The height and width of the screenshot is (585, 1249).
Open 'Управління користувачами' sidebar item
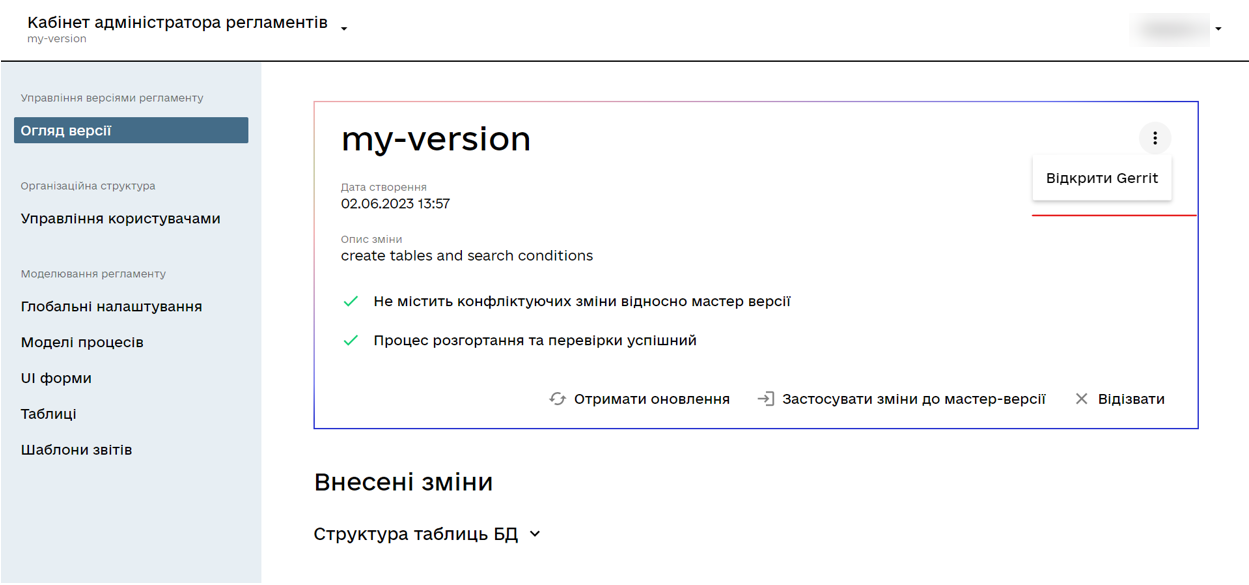(121, 218)
